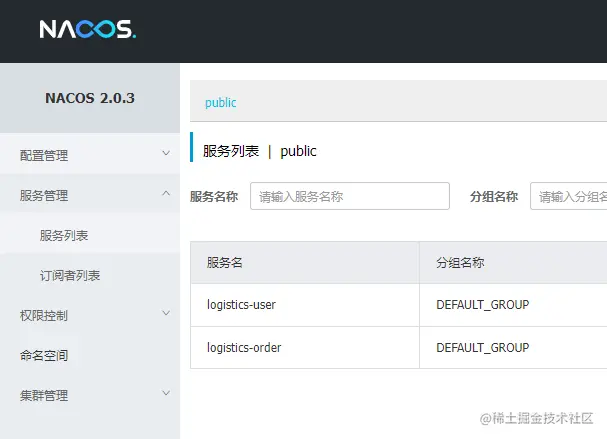The height and width of the screenshot is (439, 607).
Task: Open the 集群管理 sidebar menu
Action: pyautogui.click(x=90, y=395)
